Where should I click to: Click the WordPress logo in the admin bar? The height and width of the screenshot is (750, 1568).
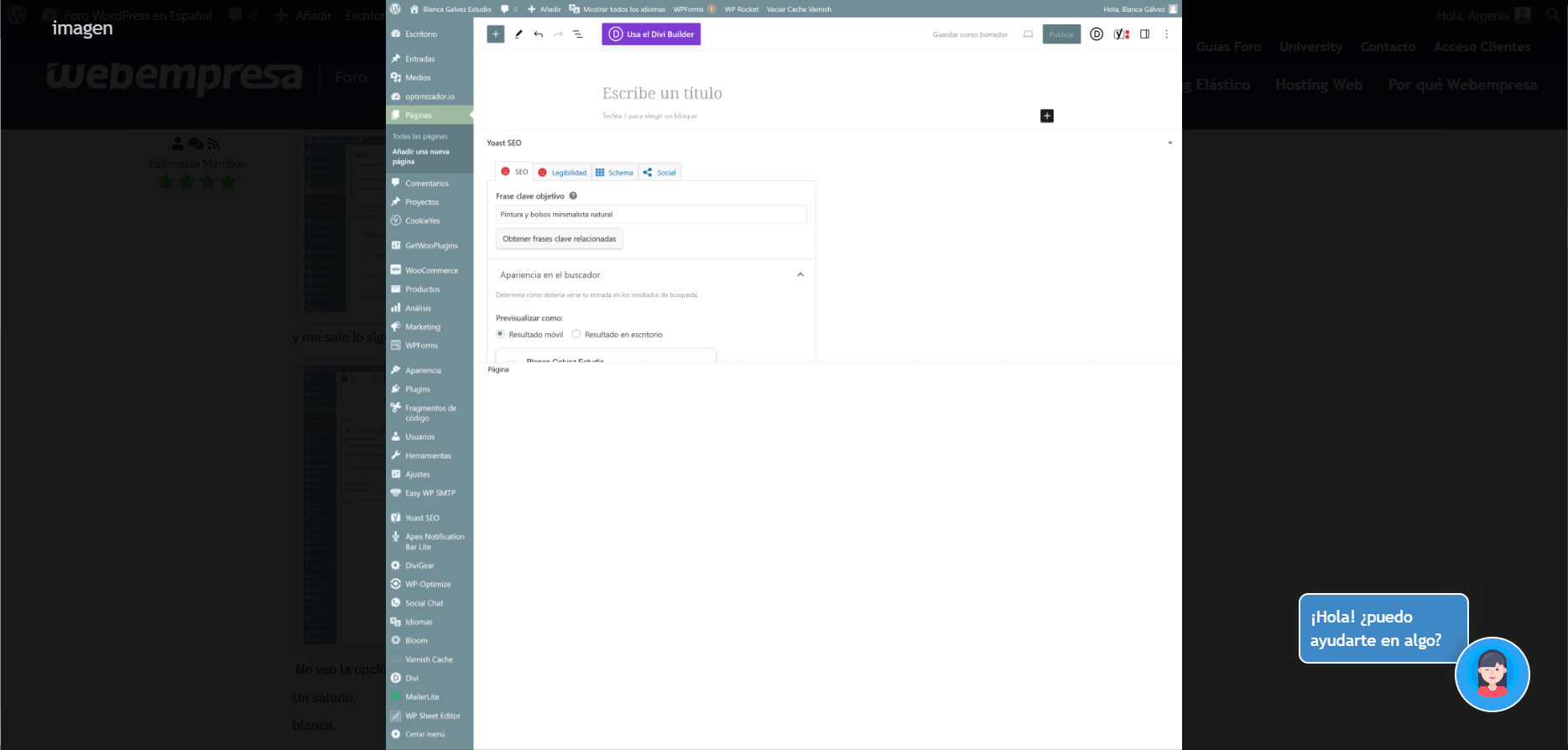point(395,9)
